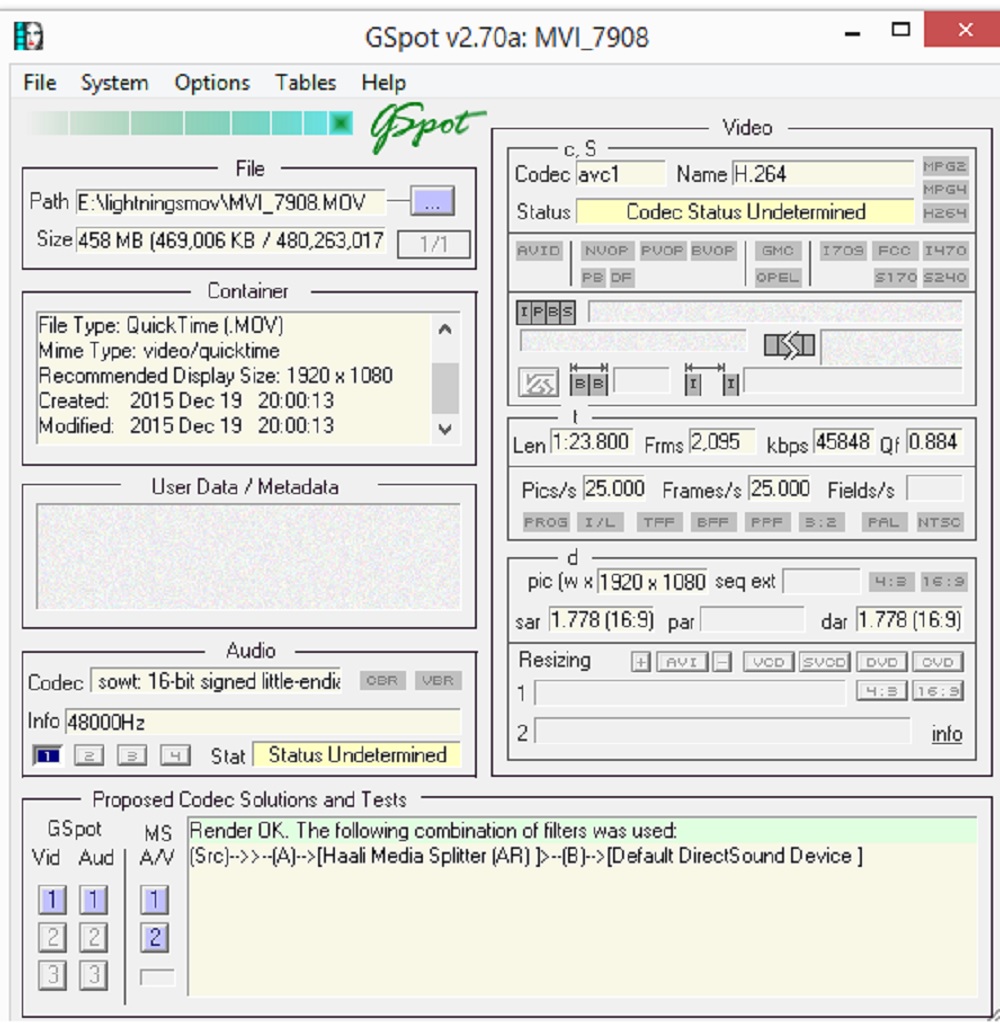Click the DVD resizing preset button
The image size is (1000, 1023).
[x=881, y=662]
